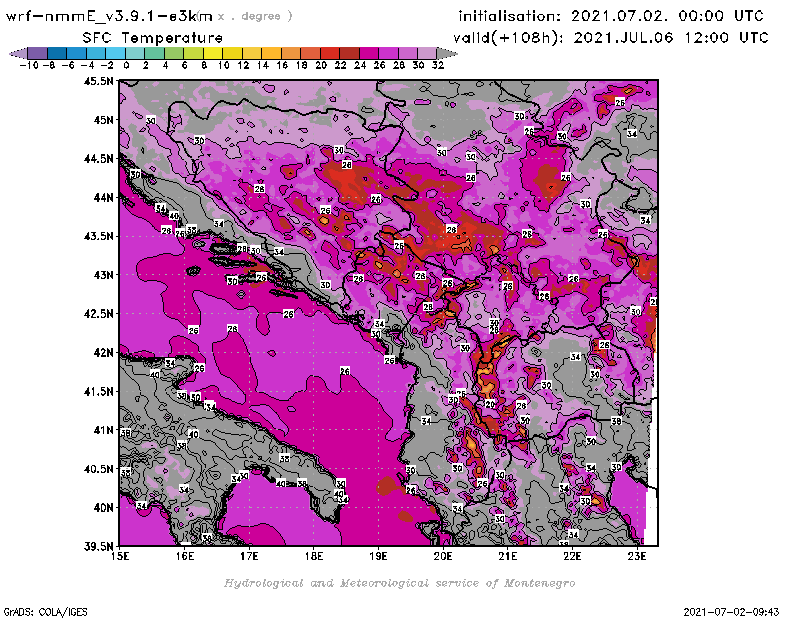Screen dimensions: 800x618
Task: Click the "0" value on the color scale
Action: point(126,65)
